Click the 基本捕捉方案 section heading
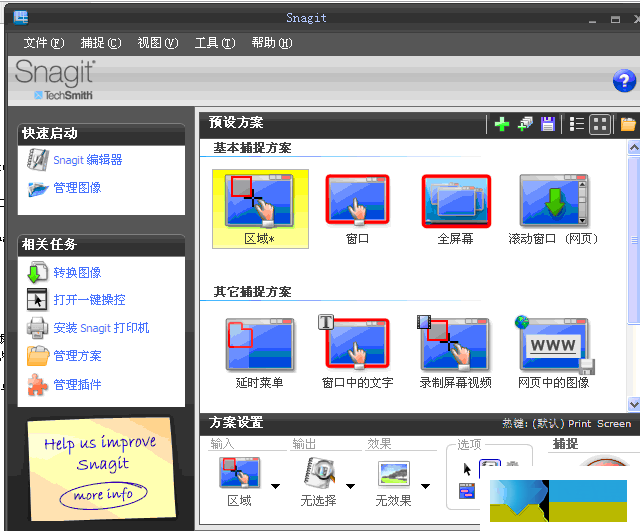The image size is (640, 531). [x=252, y=148]
